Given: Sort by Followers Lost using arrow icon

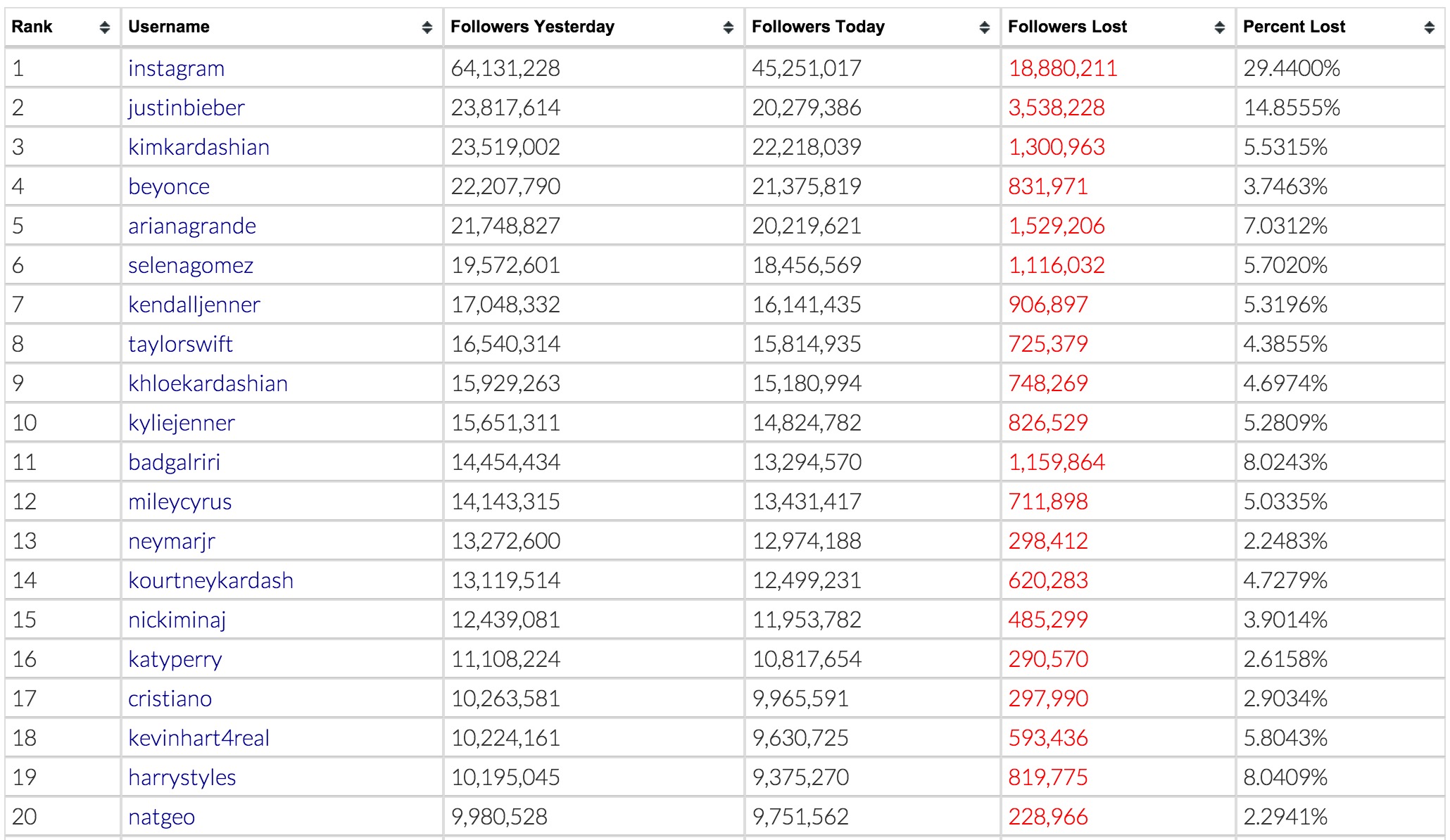Looking at the screenshot, I should click(x=1219, y=27).
